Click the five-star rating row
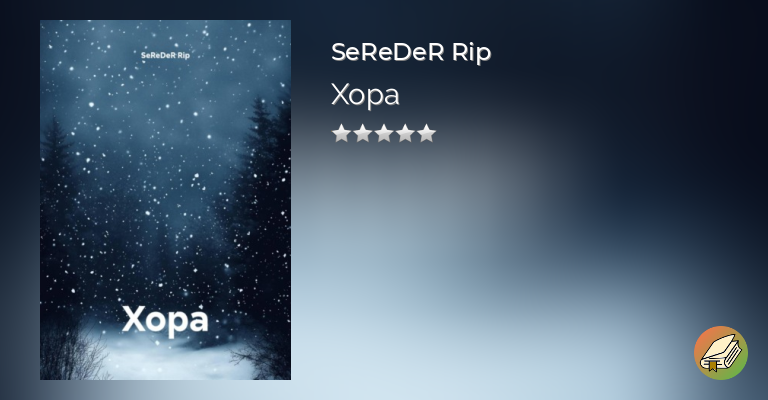768x400 pixels. (384, 133)
